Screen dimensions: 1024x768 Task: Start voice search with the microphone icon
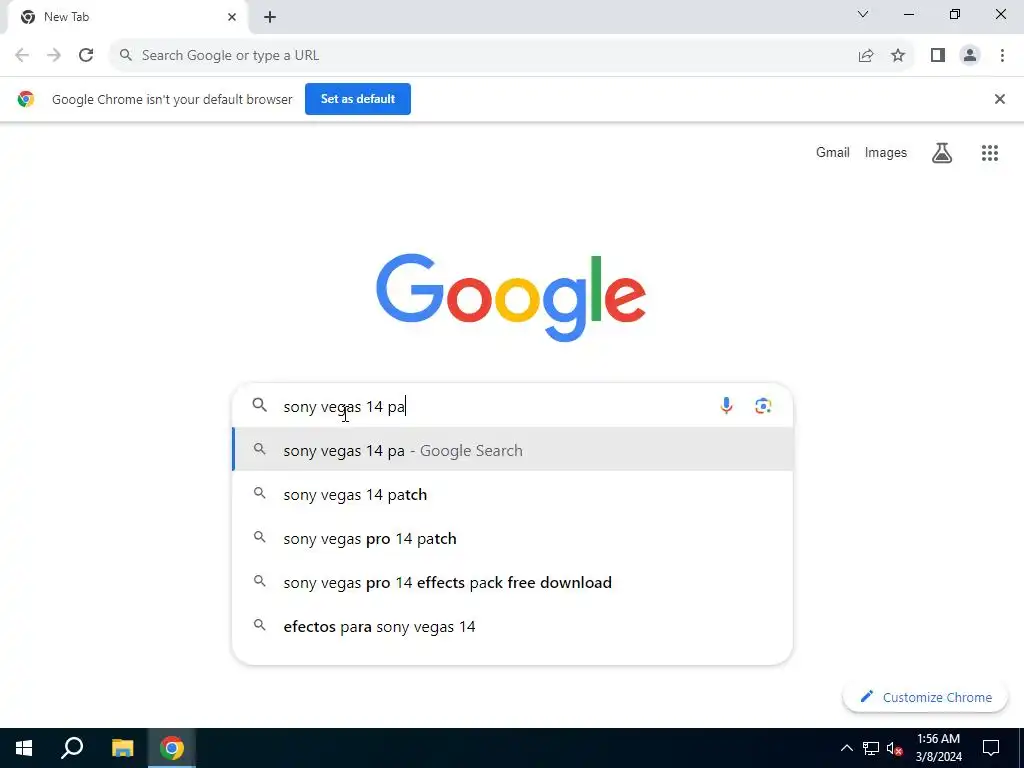(x=726, y=406)
